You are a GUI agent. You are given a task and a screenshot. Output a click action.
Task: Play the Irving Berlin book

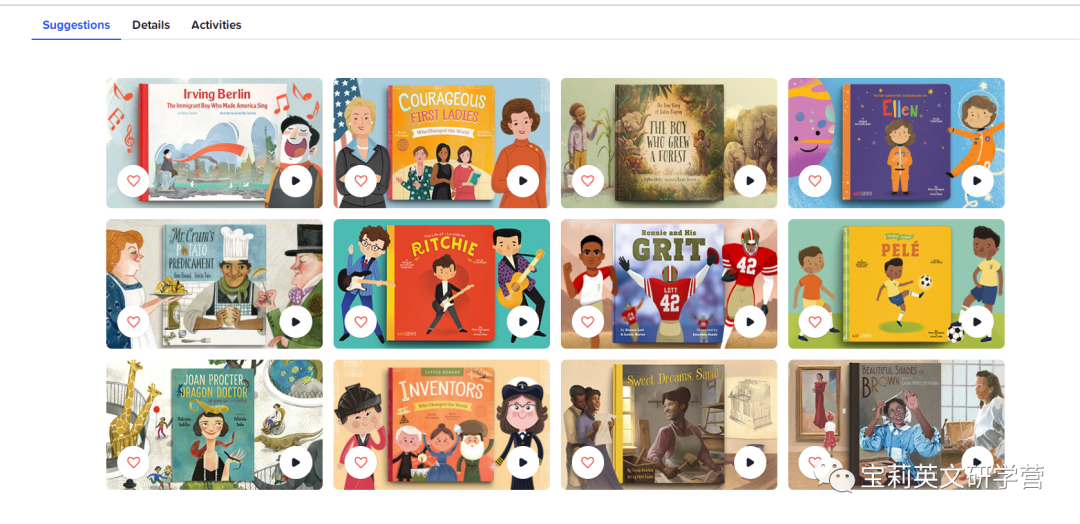[x=295, y=181]
